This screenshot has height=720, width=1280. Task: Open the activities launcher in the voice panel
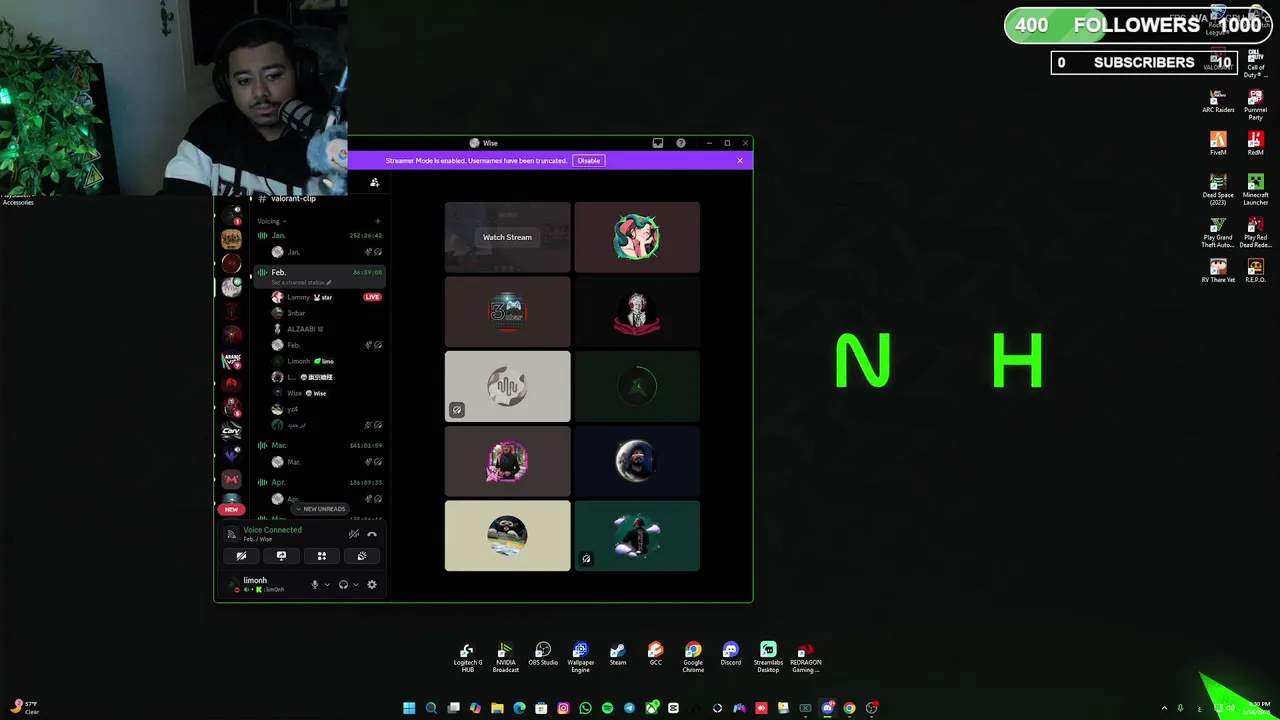[x=322, y=556]
